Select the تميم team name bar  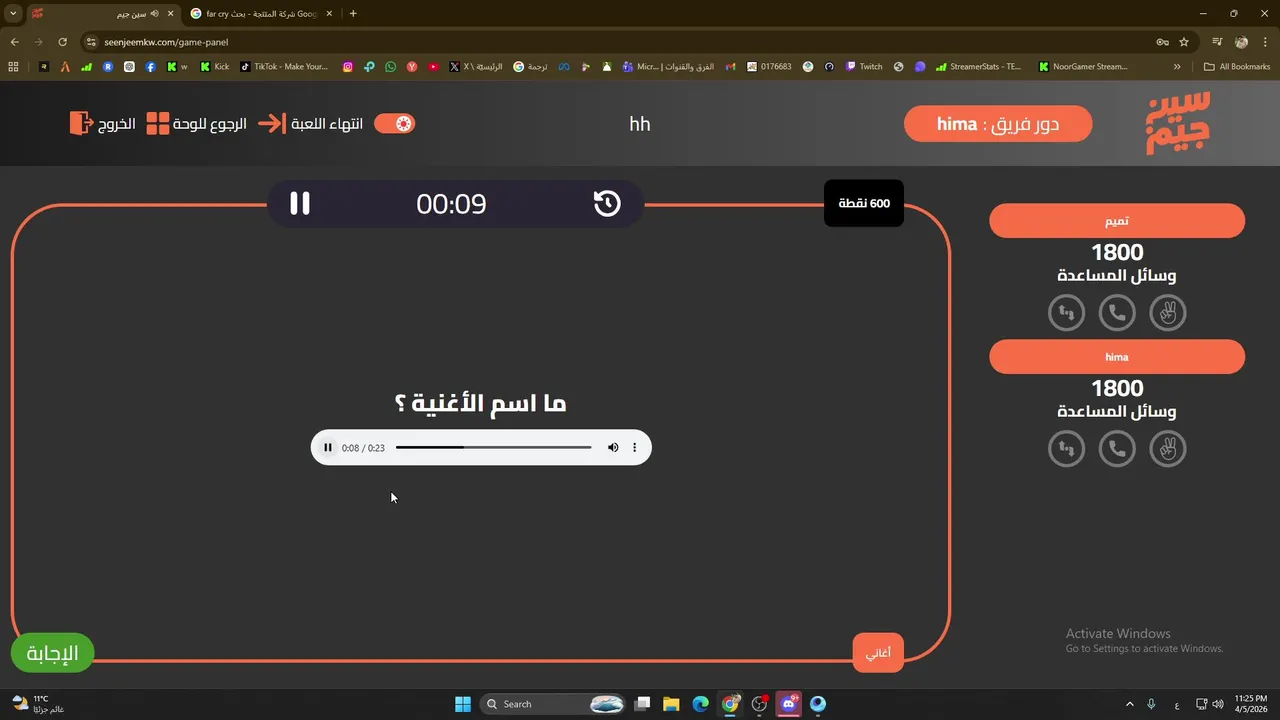pos(1117,221)
